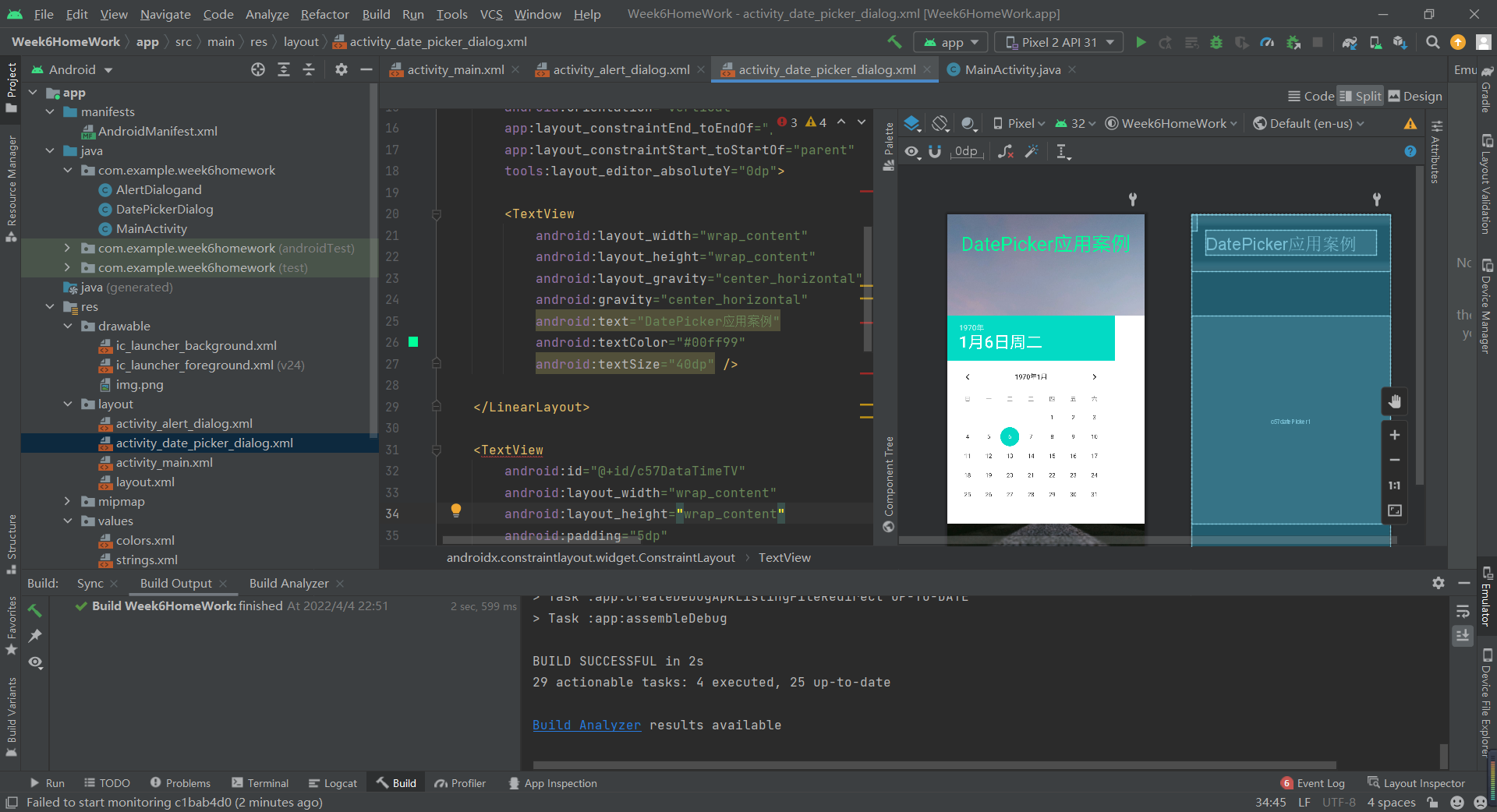Click the default margins 0dp field
The height and width of the screenshot is (812, 1497).
tap(967, 151)
